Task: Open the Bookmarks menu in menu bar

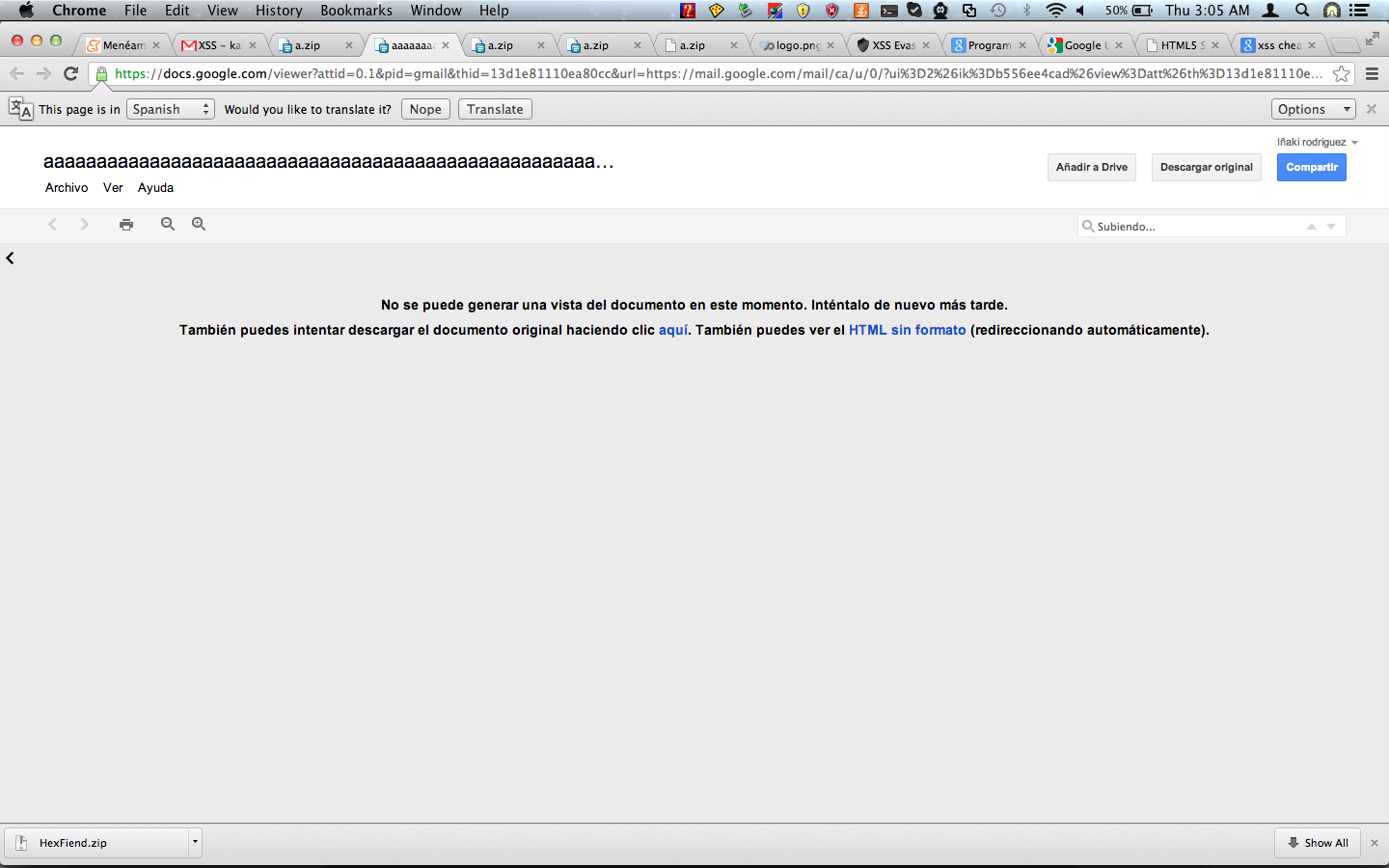Action: point(356,11)
